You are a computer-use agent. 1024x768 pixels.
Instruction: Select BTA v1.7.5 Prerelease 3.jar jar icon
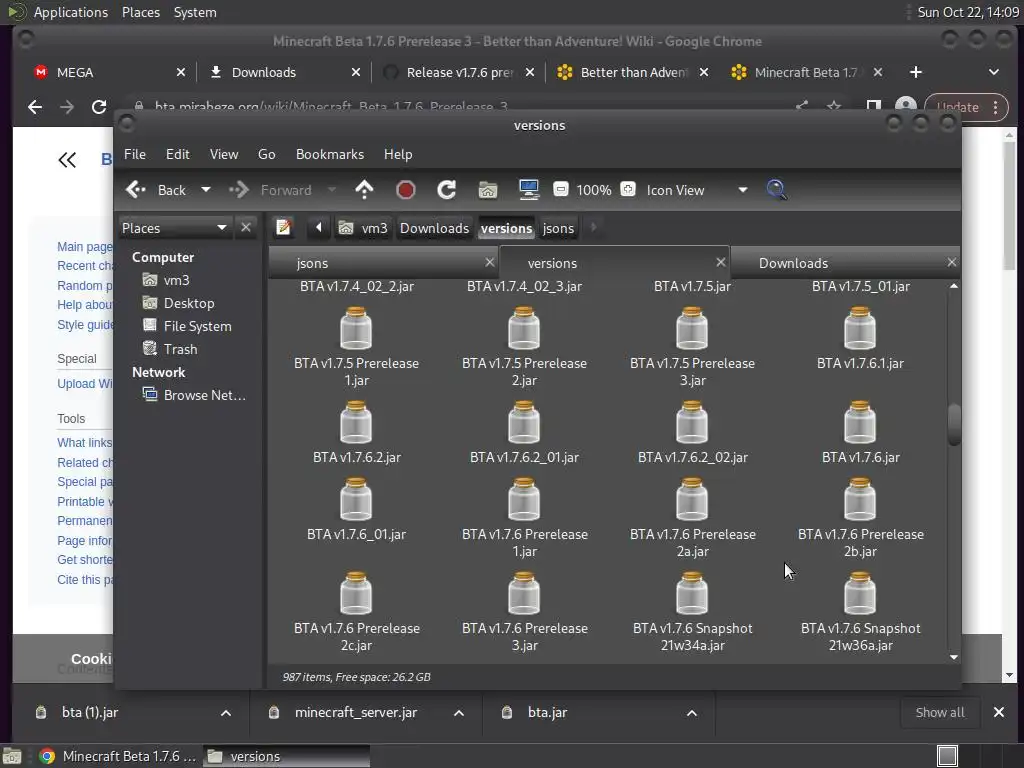coord(692,328)
